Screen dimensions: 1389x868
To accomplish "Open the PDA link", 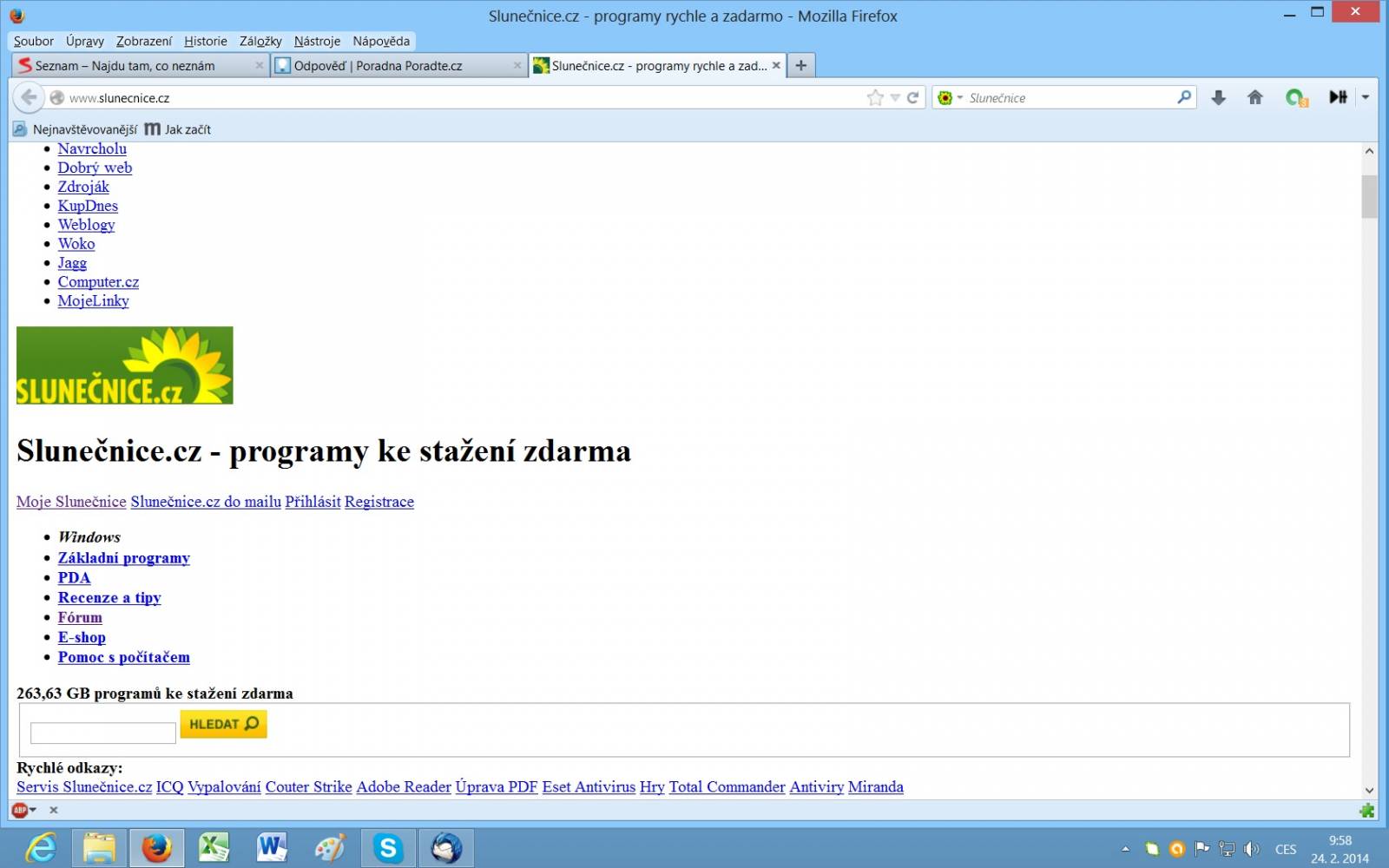I will [x=74, y=578].
